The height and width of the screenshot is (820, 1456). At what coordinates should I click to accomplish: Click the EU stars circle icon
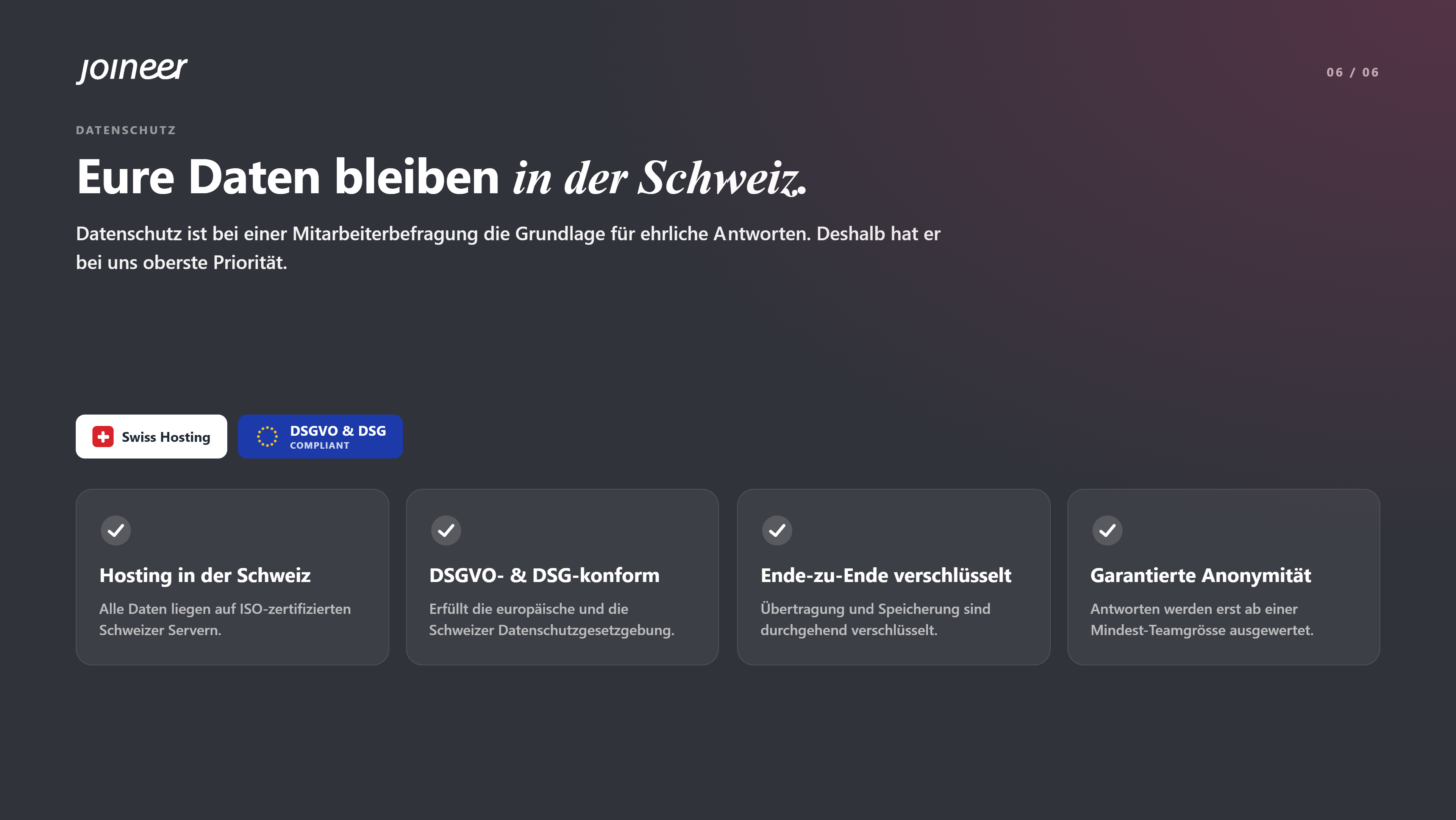pos(267,437)
